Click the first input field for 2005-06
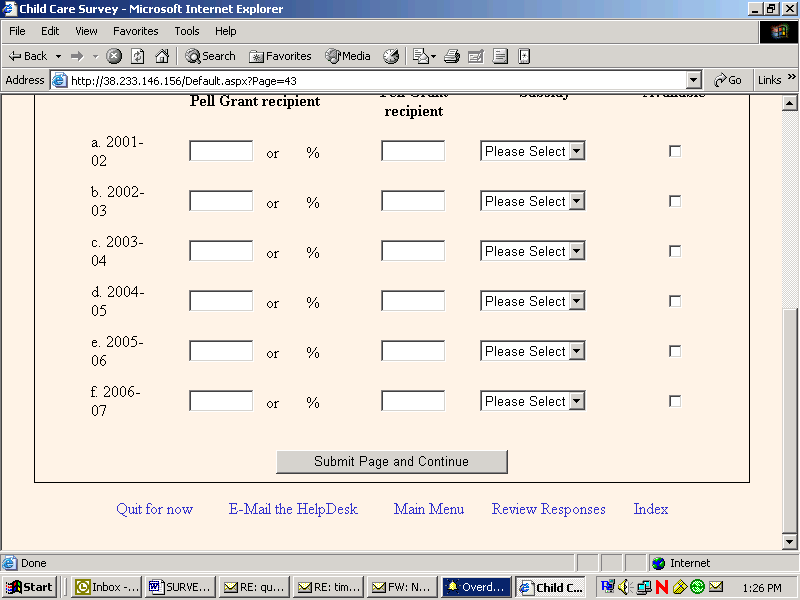Viewport: 800px width, 600px height. pos(221,351)
